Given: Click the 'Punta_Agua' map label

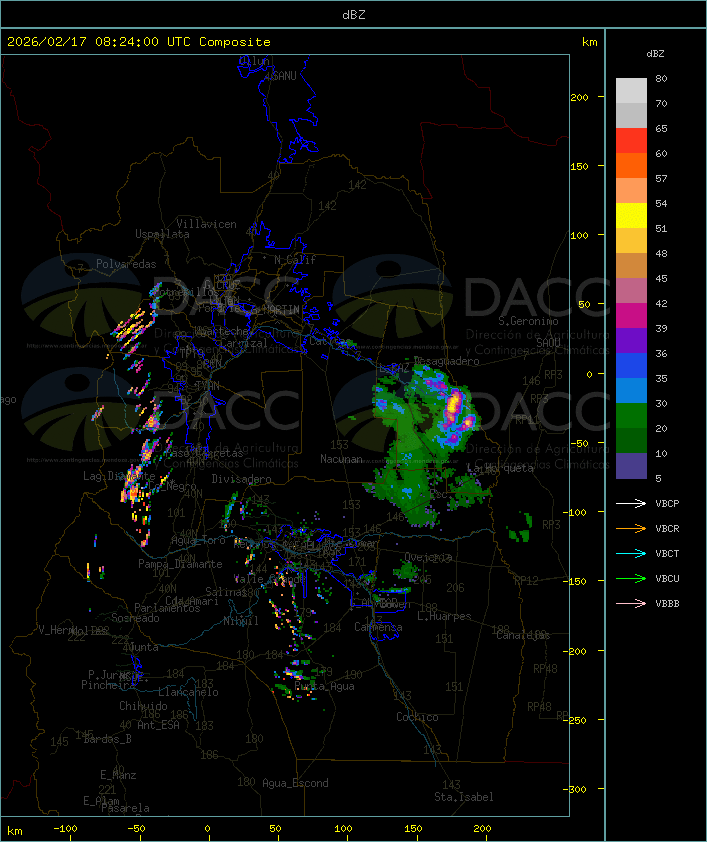Looking at the screenshot, I should pos(324,686).
